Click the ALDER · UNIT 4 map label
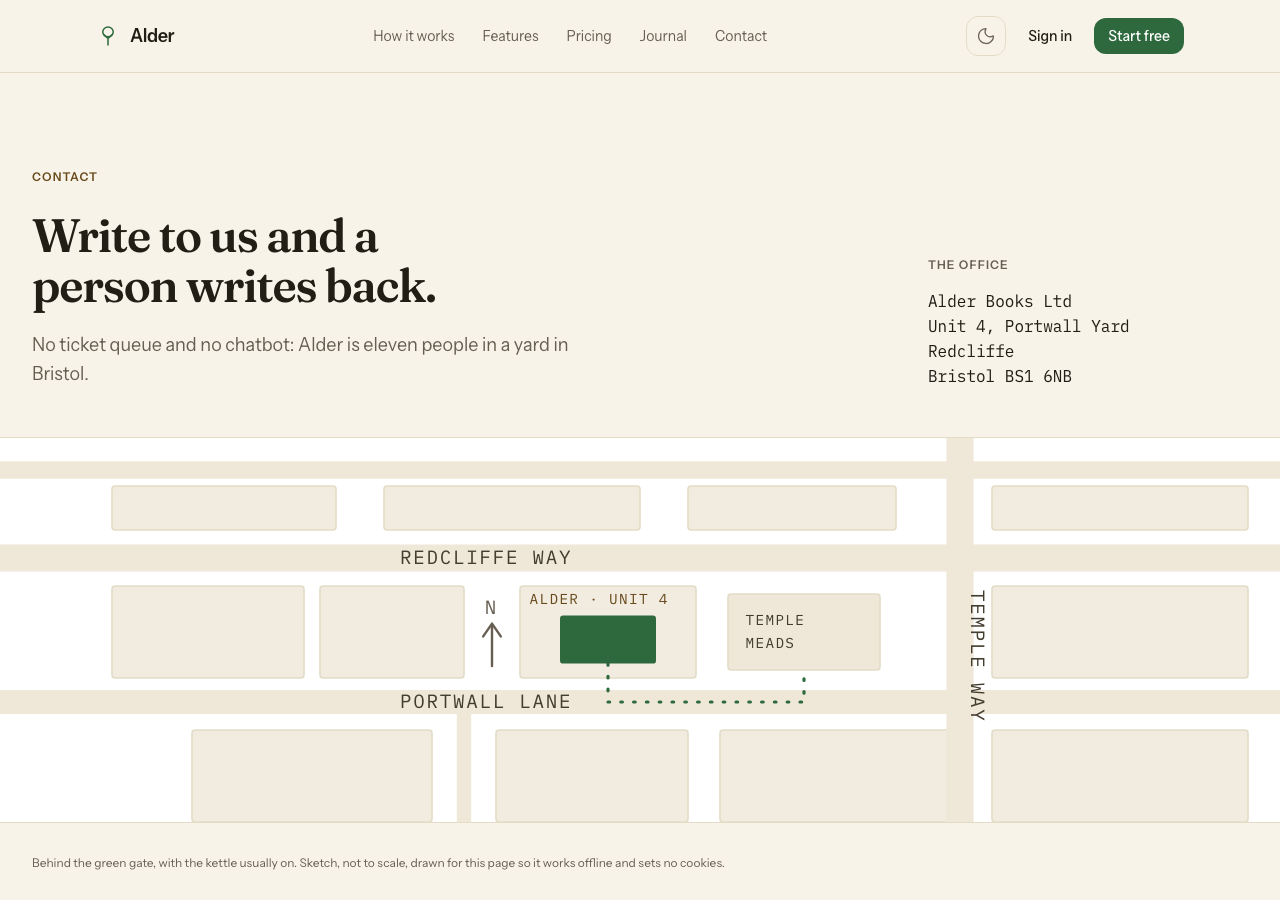This screenshot has height=900, width=1280. (x=599, y=600)
